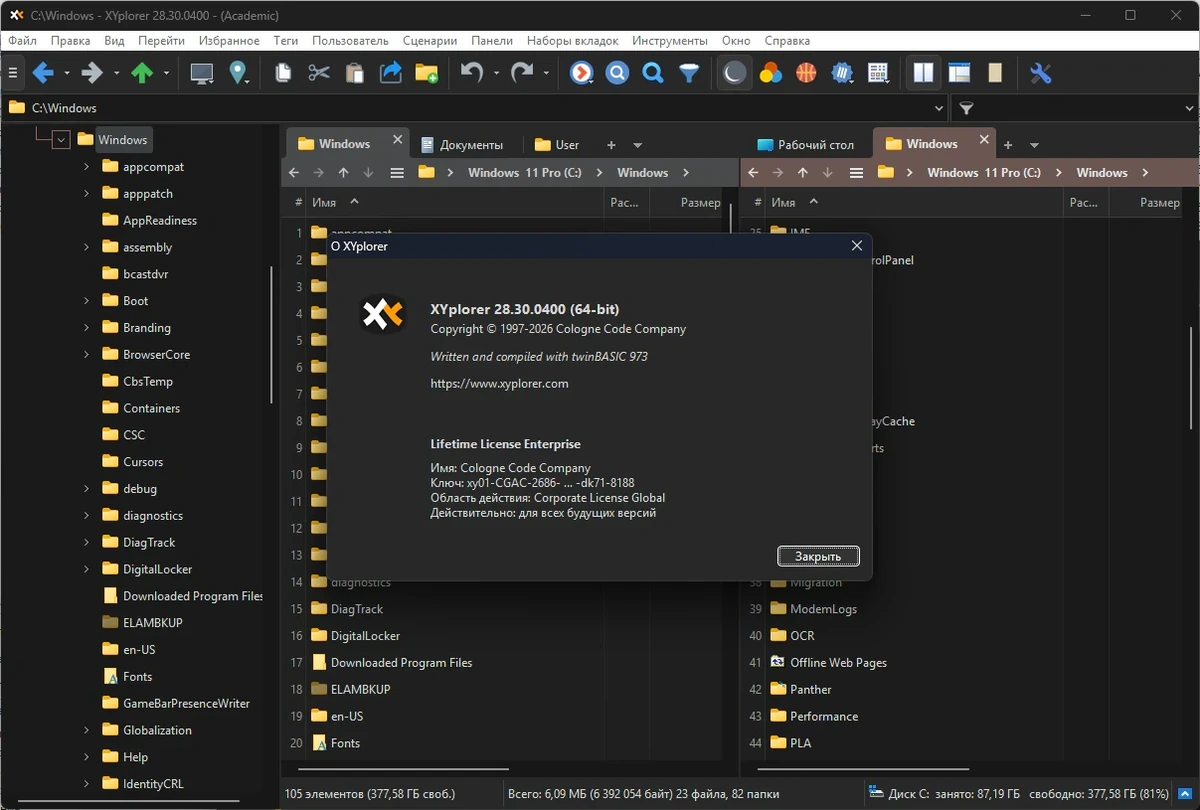Open the Drives monitor icon

(x=202, y=73)
